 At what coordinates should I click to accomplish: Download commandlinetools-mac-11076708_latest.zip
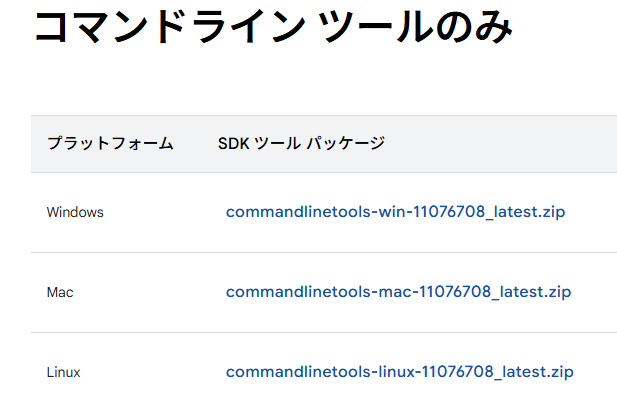click(x=398, y=292)
